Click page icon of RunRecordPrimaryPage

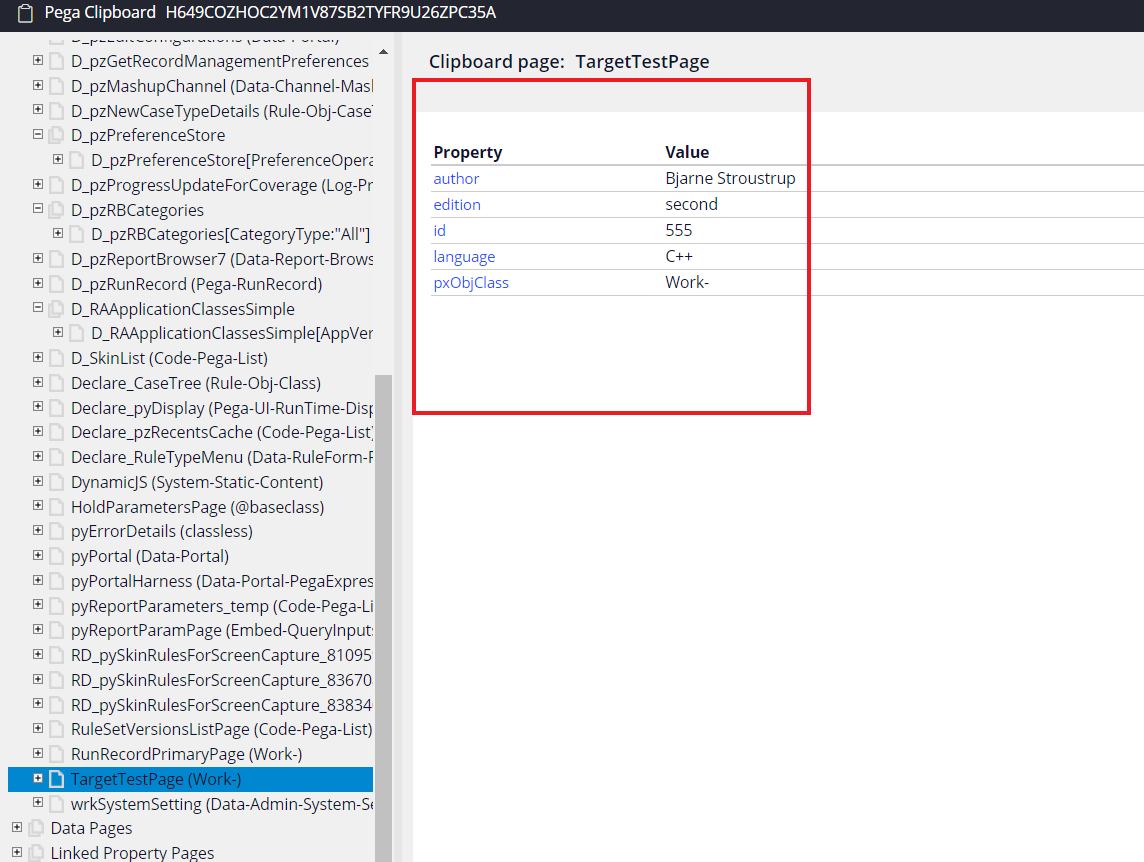[56, 754]
